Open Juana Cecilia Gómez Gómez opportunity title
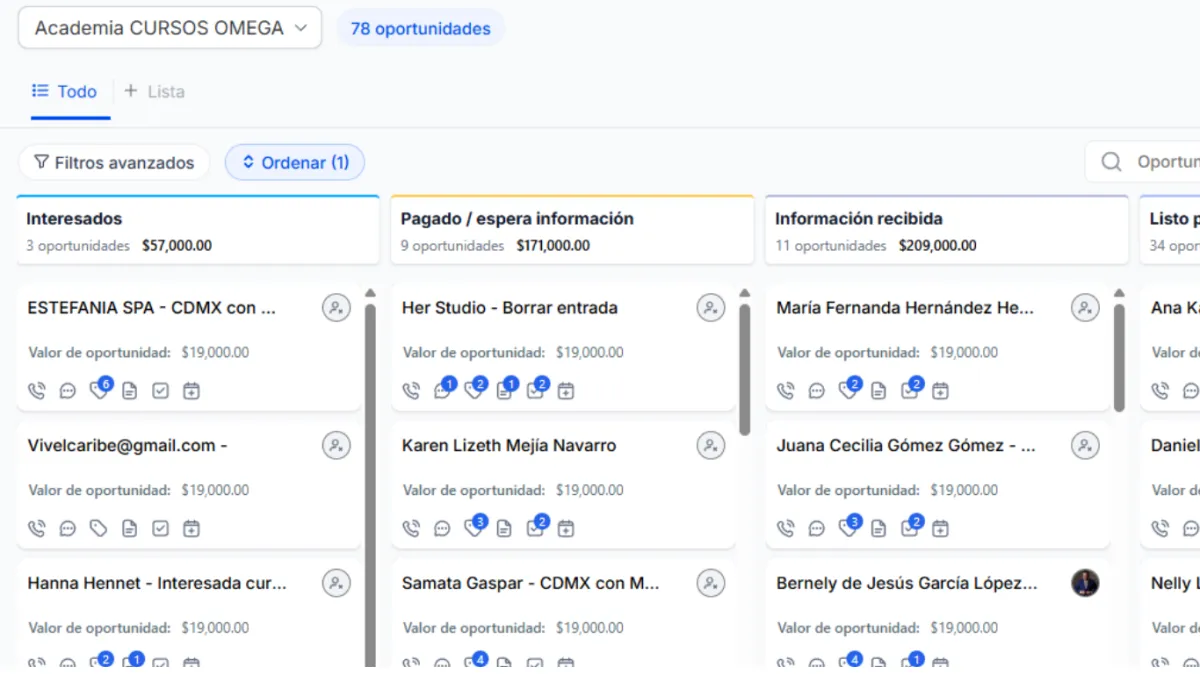This screenshot has width=1200, height=674. click(906, 446)
